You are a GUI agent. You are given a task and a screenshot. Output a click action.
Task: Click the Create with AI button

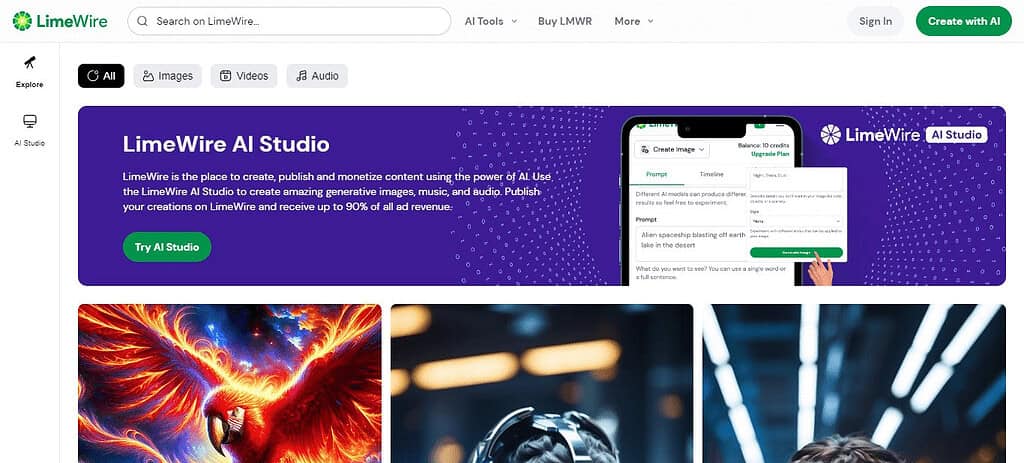point(964,21)
